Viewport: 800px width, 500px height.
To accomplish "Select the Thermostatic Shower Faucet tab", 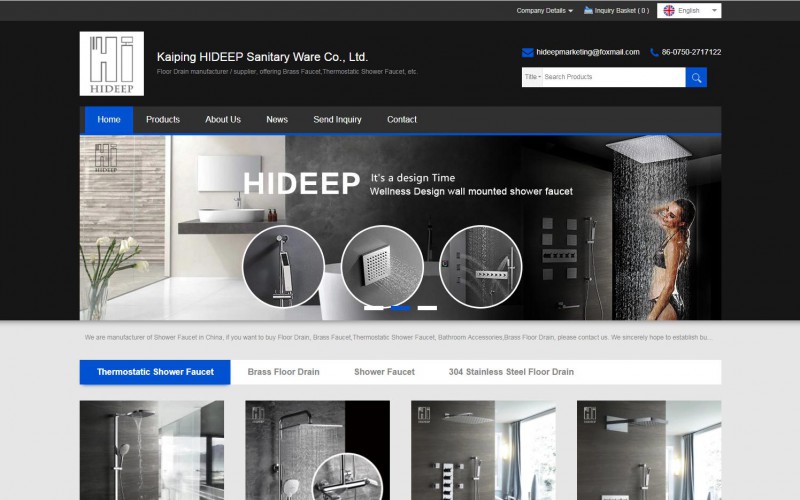I will tap(155, 372).
